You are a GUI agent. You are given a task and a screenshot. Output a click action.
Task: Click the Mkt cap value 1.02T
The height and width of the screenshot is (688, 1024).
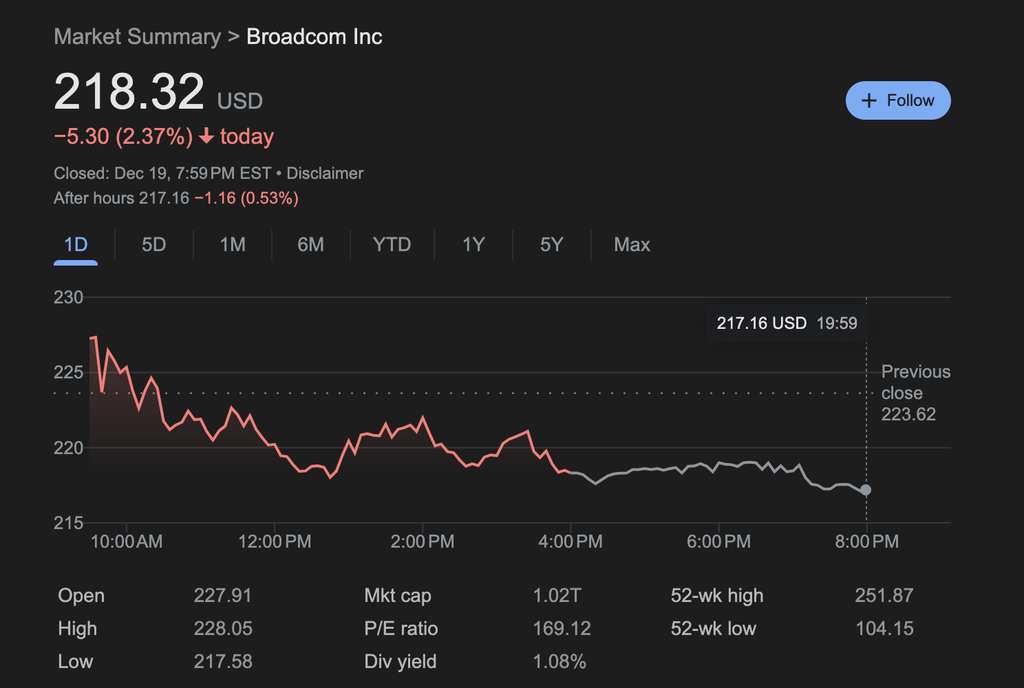[556, 595]
